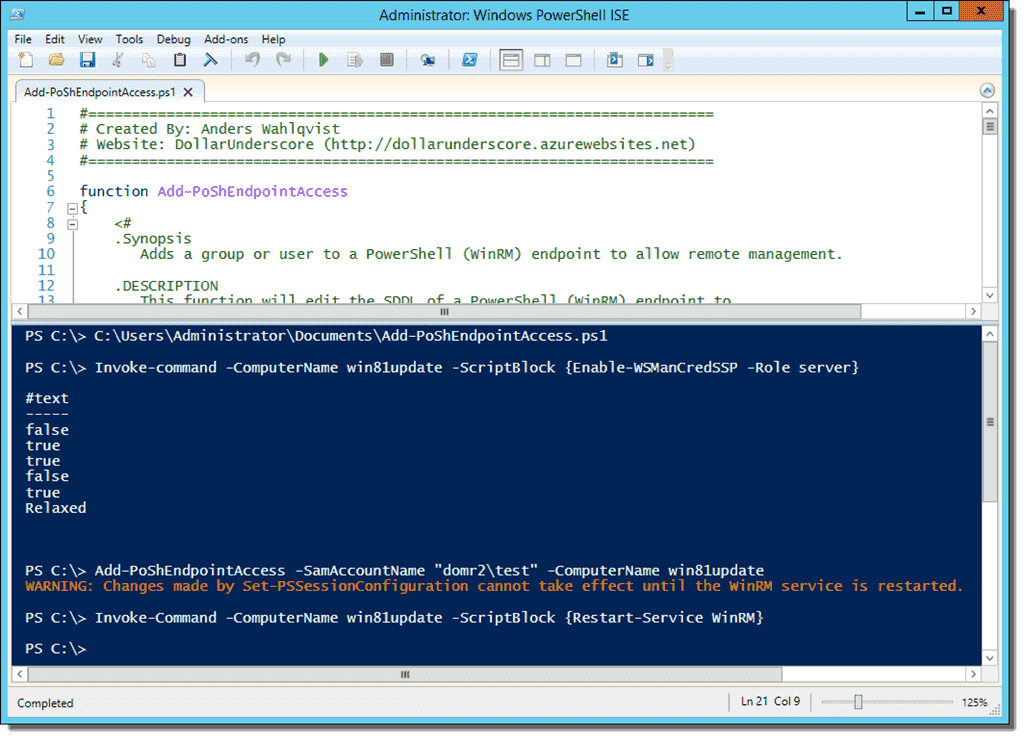Clear the Console Pane using its toolbar icon

211,60
